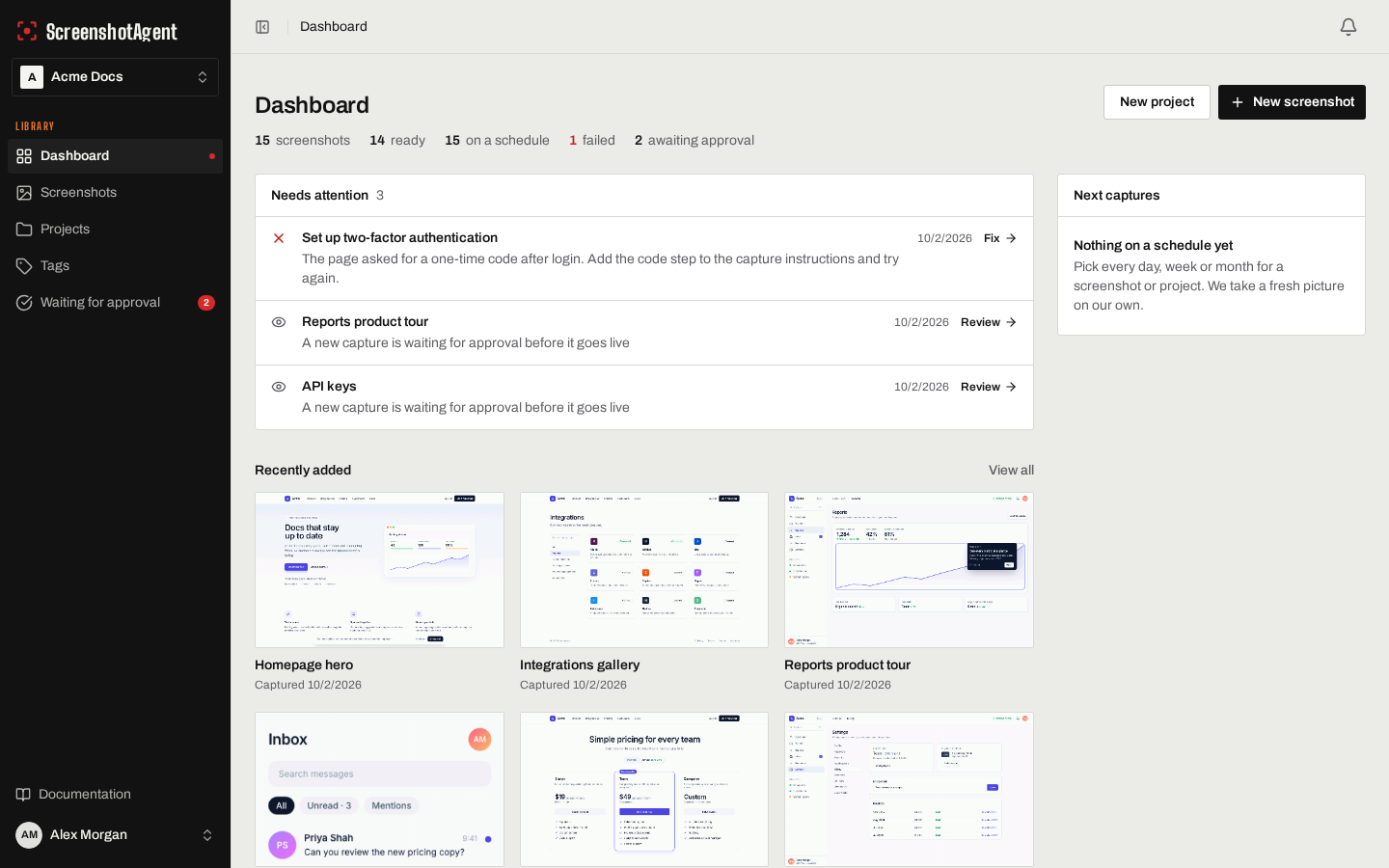Expand the Alex Morgan account menu chevron
Image resolution: width=1389 pixels, height=868 pixels.
click(207, 835)
